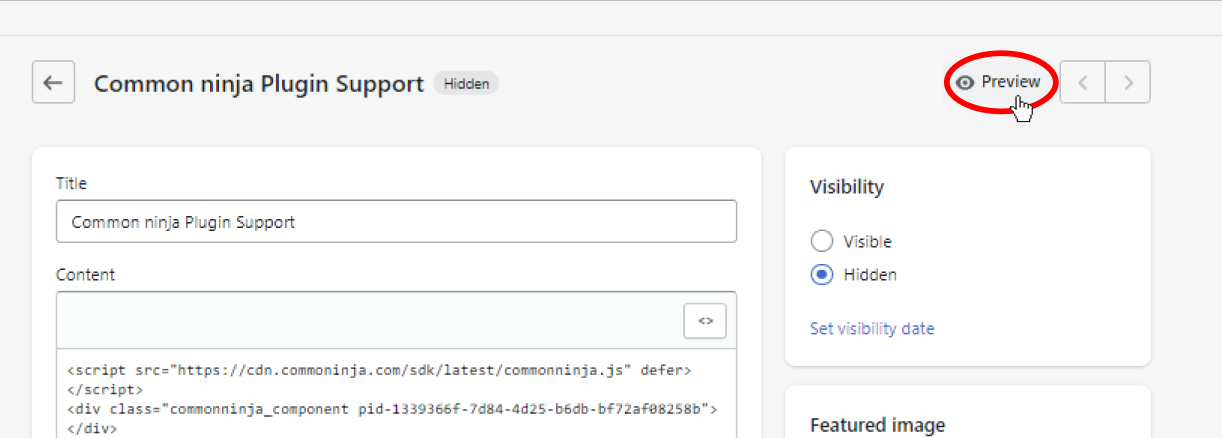Click the eye icon beside Preview
The width and height of the screenshot is (1222, 438).
click(x=965, y=83)
